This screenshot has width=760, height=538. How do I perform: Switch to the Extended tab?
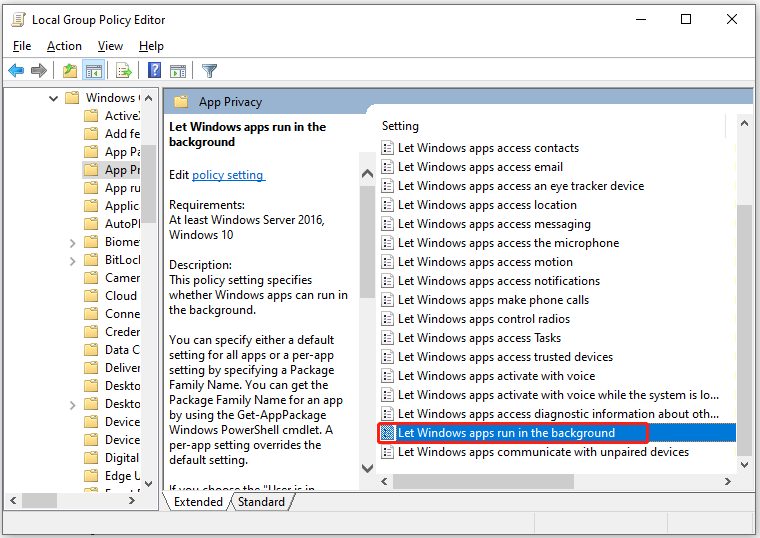click(198, 502)
